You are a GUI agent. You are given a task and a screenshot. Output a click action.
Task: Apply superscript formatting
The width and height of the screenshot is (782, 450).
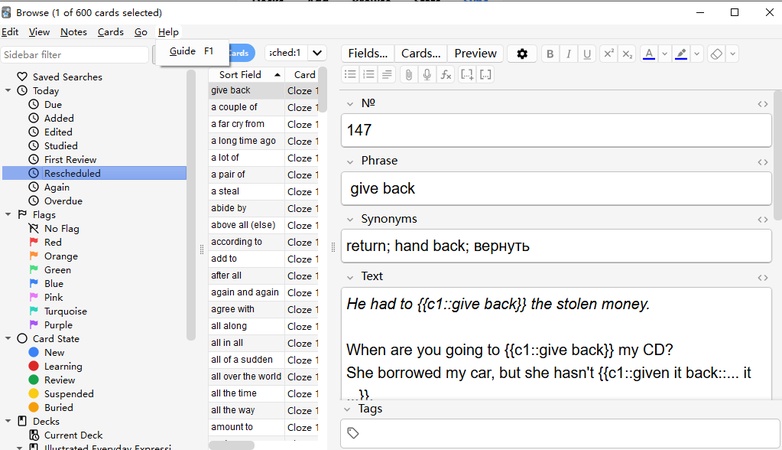pos(608,54)
